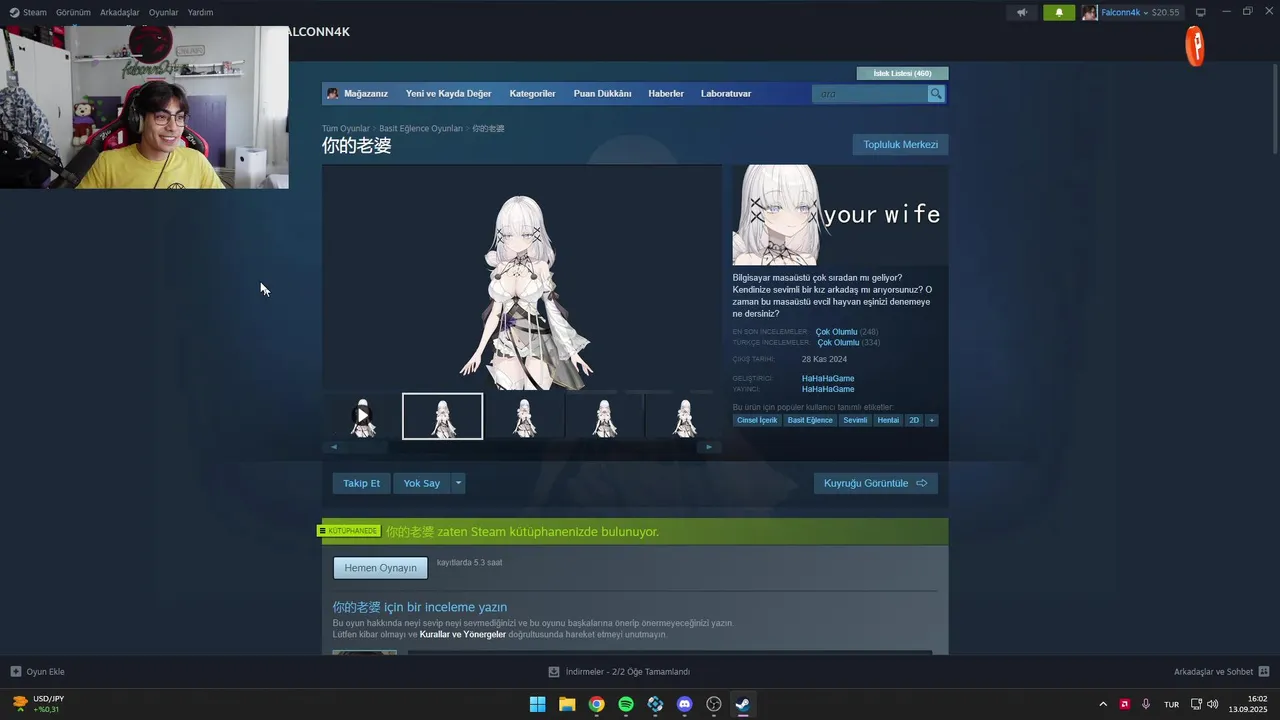The height and width of the screenshot is (720, 1280).
Task: Click Oyun Ekle plus icon
Action: pos(15,672)
